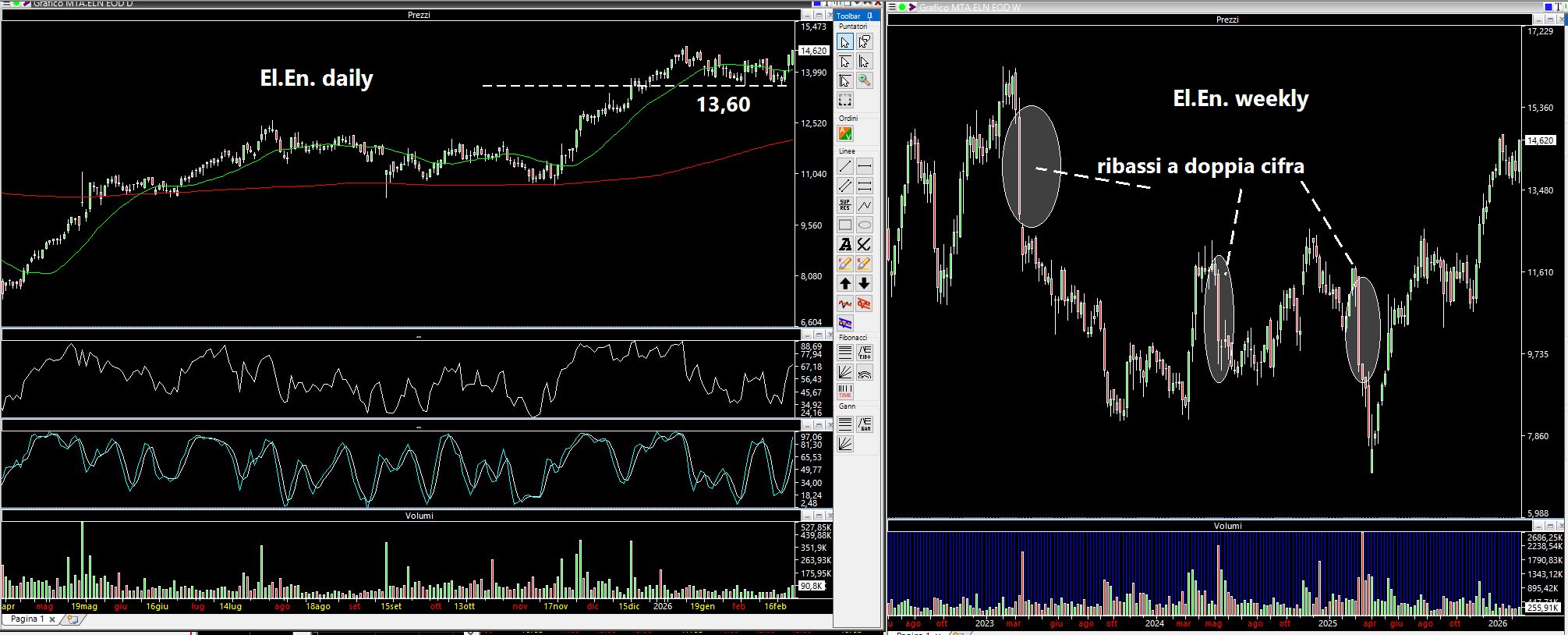Click the 15,473 price level on daily axis
Image resolution: width=1568 pixels, height=635 pixels.
point(814,27)
